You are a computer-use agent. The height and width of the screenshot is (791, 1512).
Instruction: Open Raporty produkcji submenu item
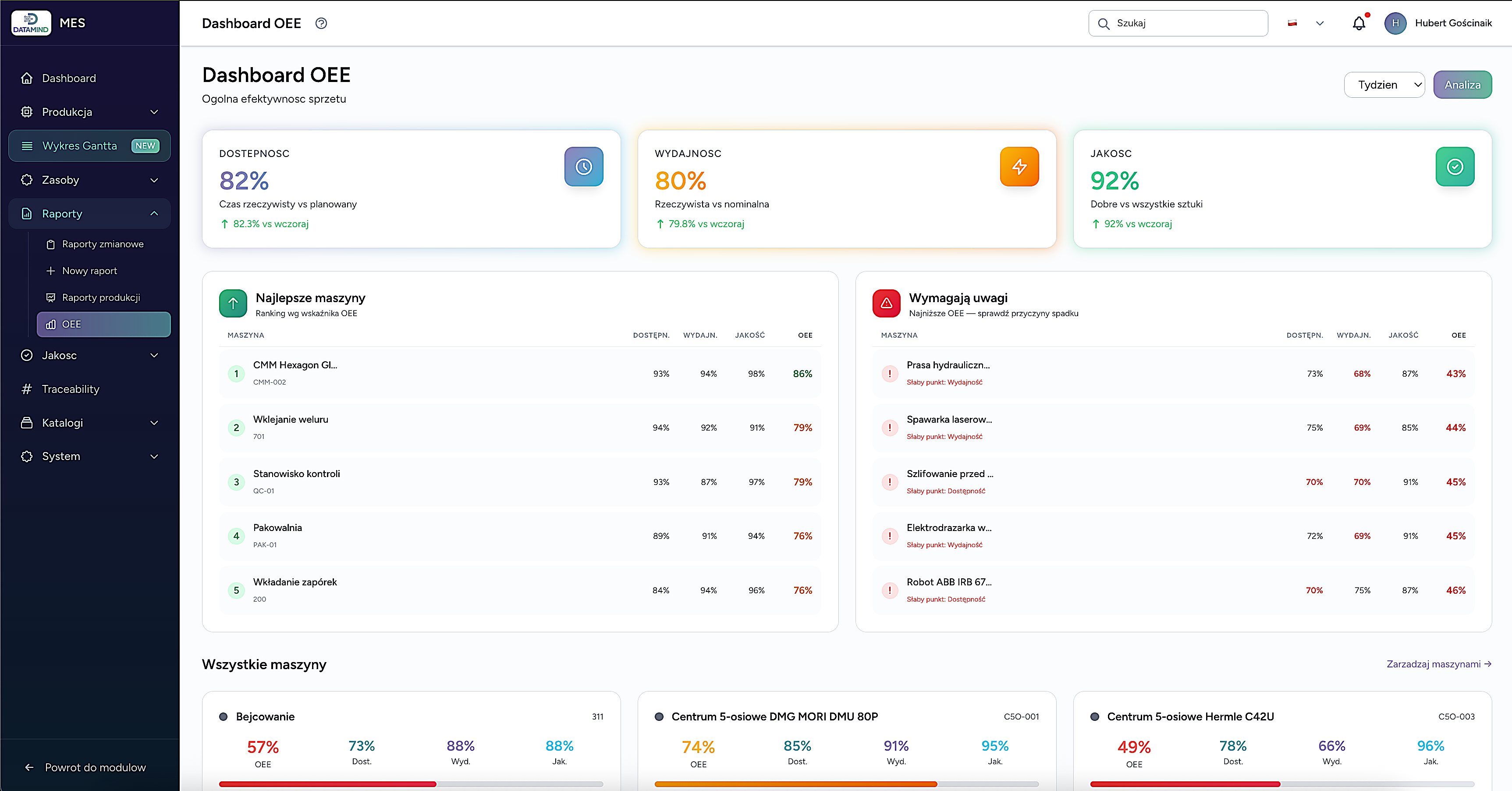click(x=103, y=297)
